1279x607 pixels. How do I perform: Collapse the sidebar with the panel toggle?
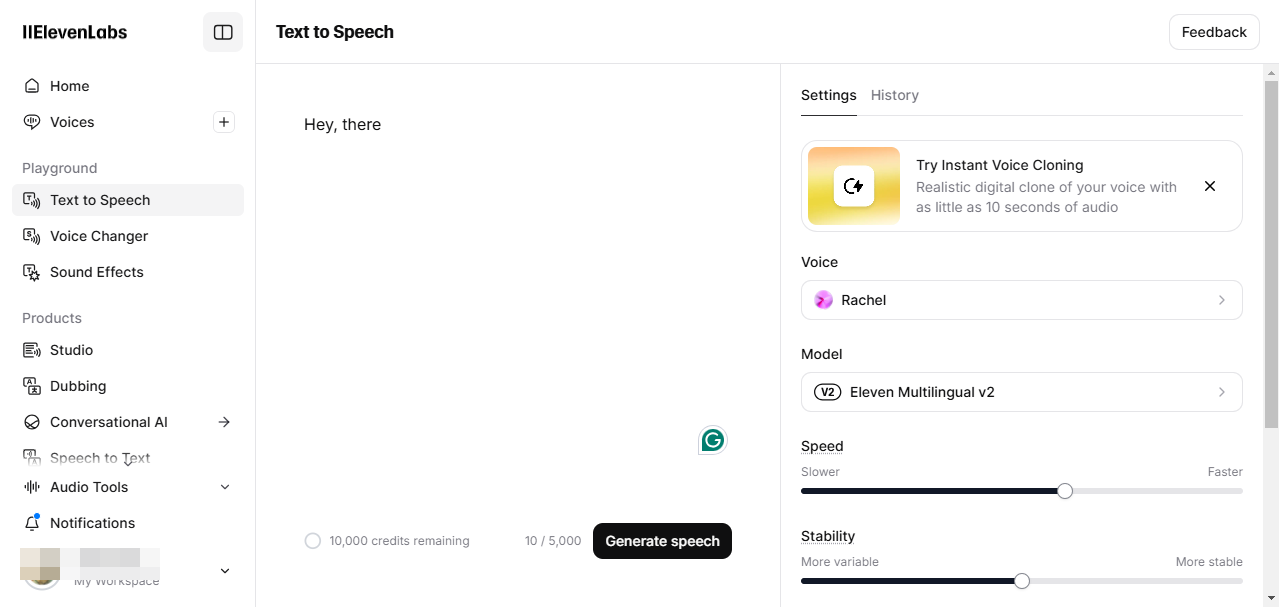coord(222,32)
